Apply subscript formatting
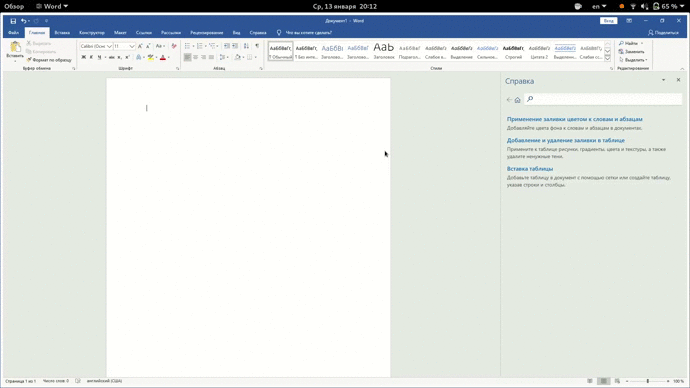The image size is (690, 388). (x=119, y=57)
